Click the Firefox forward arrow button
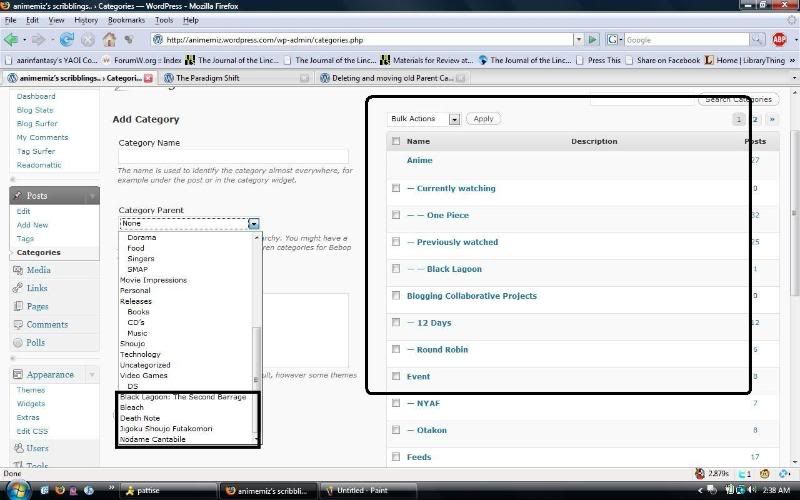The image size is (800, 500). (x=38, y=39)
